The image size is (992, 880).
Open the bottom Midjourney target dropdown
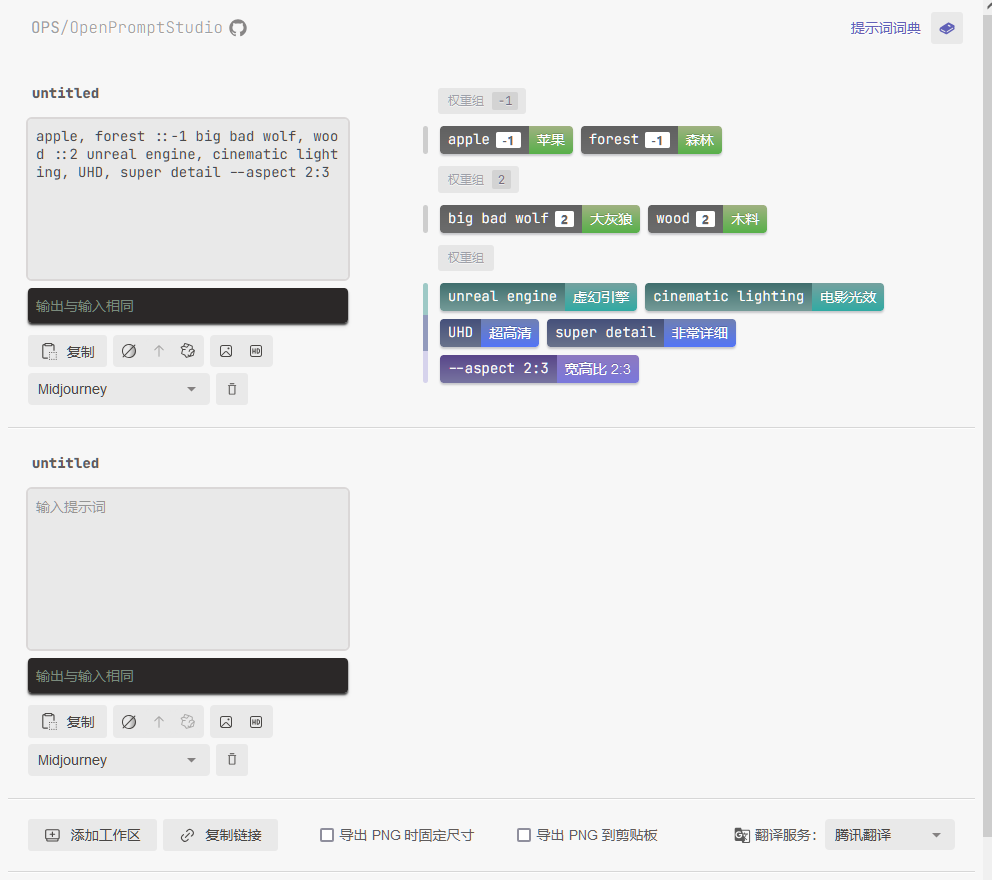click(x=118, y=760)
